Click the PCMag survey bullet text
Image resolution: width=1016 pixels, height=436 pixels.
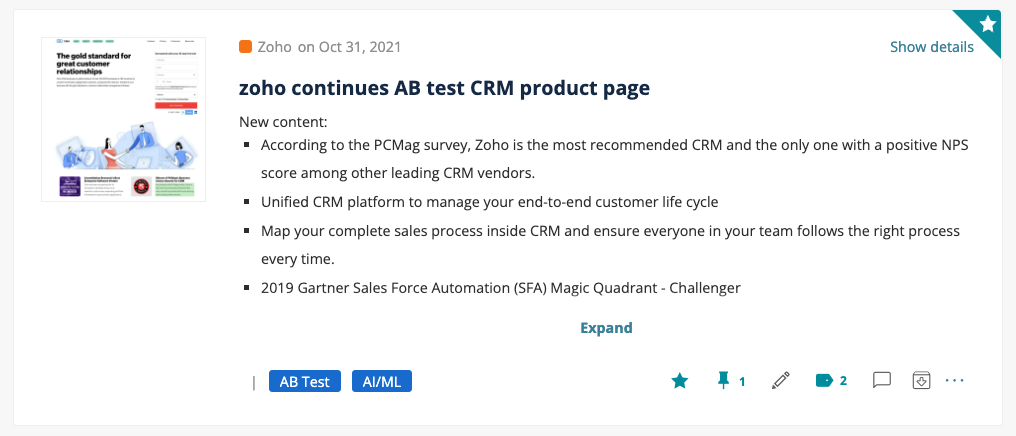(x=614, y=159)
